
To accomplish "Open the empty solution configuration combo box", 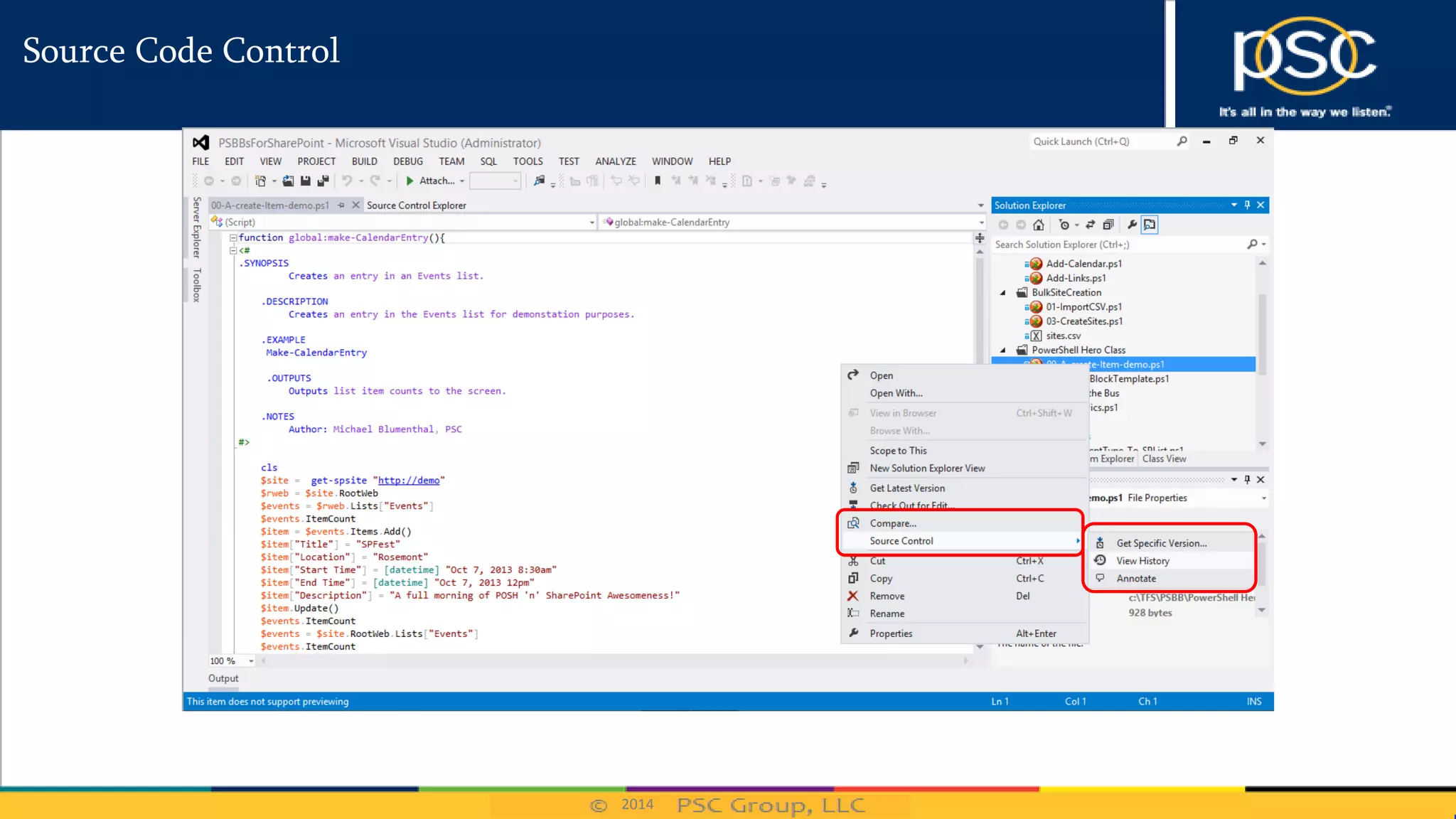I will coord(495,181).
